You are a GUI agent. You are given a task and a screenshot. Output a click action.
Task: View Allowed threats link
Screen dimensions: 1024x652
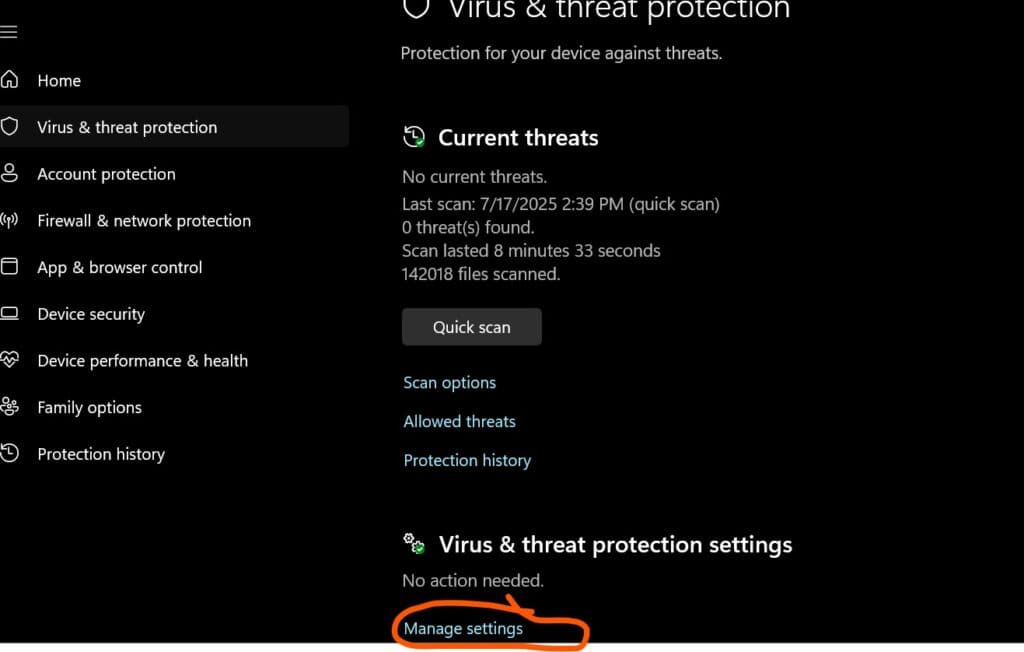pyautogui.click(x=459, y=421)
